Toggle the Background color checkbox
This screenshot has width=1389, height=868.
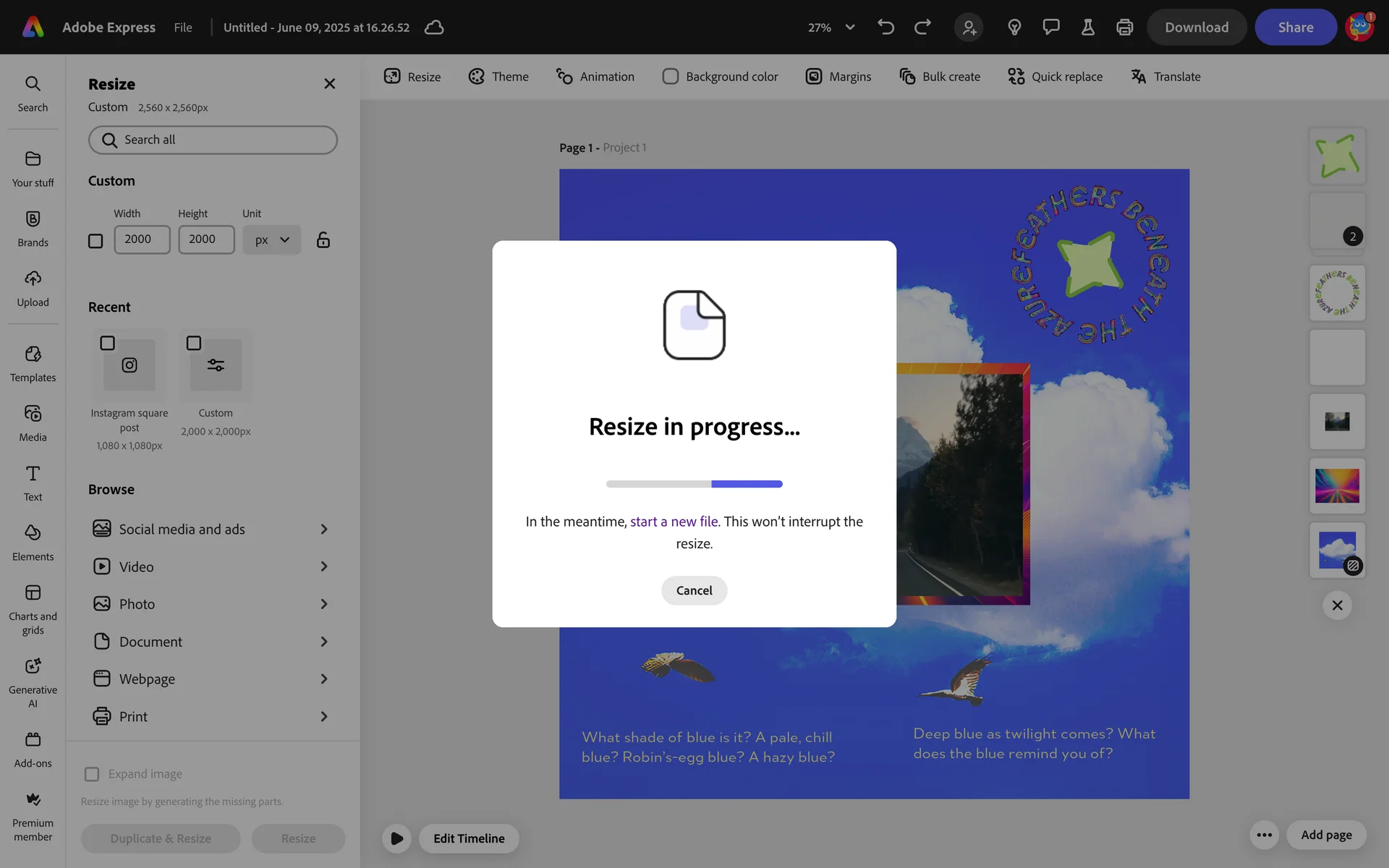(x=670, y=77)
